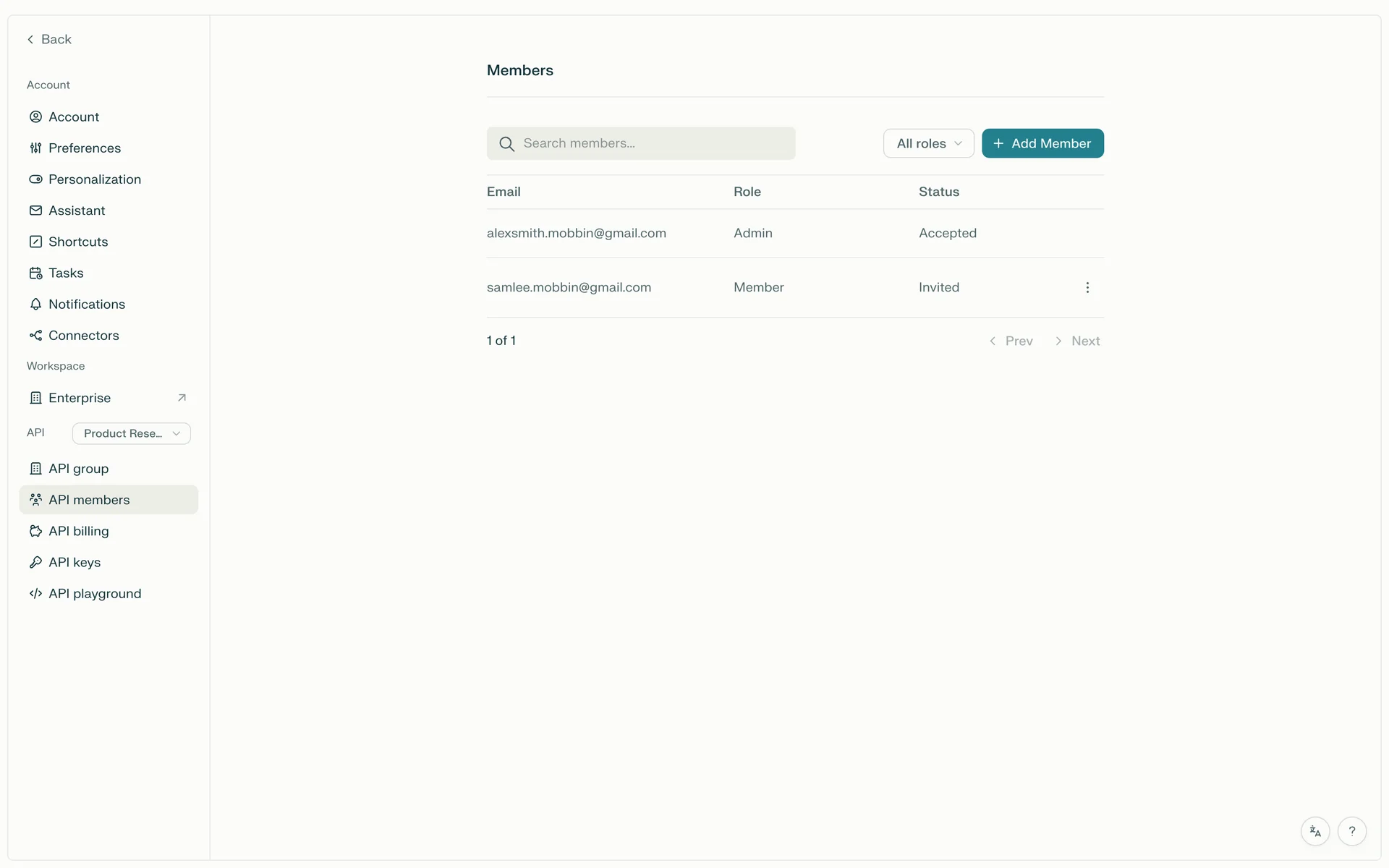The image size is (1389, 868).
Task: Click the API keys key icon
Action: tap(35, 562)
